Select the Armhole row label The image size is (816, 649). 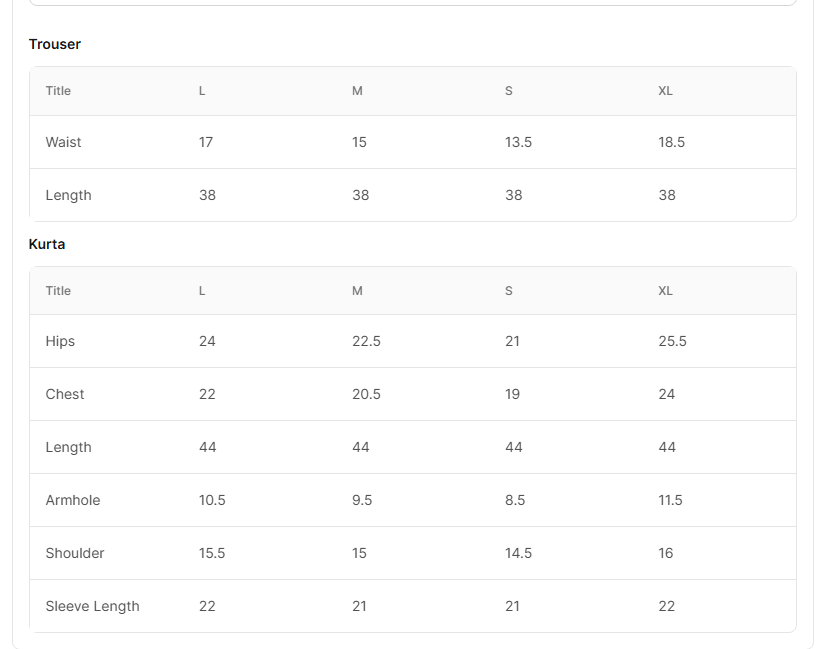pos(73,500)
